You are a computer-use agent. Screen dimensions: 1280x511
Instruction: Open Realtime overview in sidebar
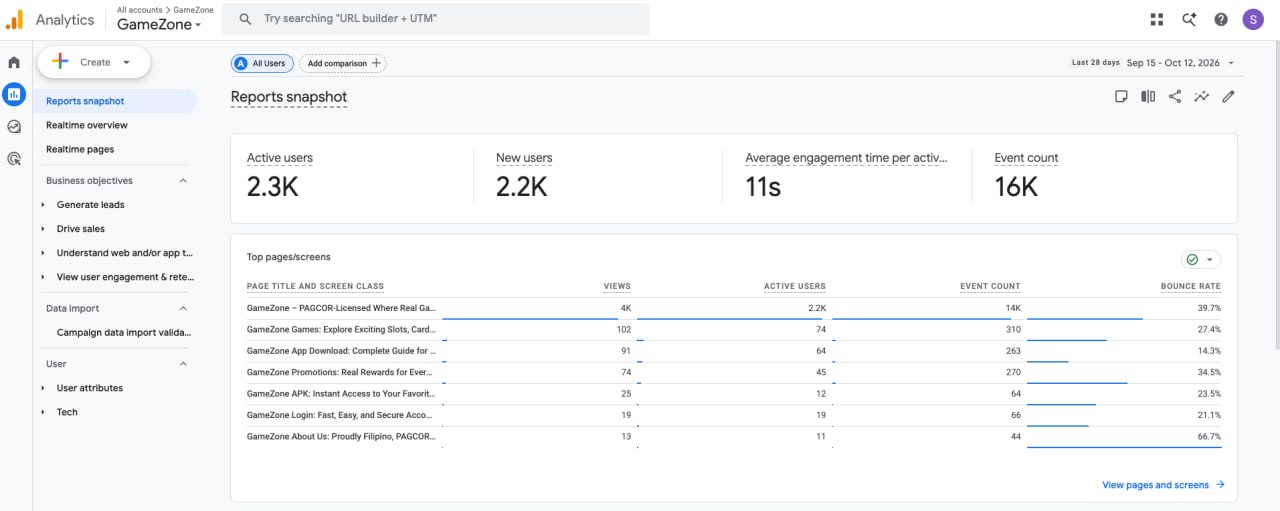pos(87,125)
